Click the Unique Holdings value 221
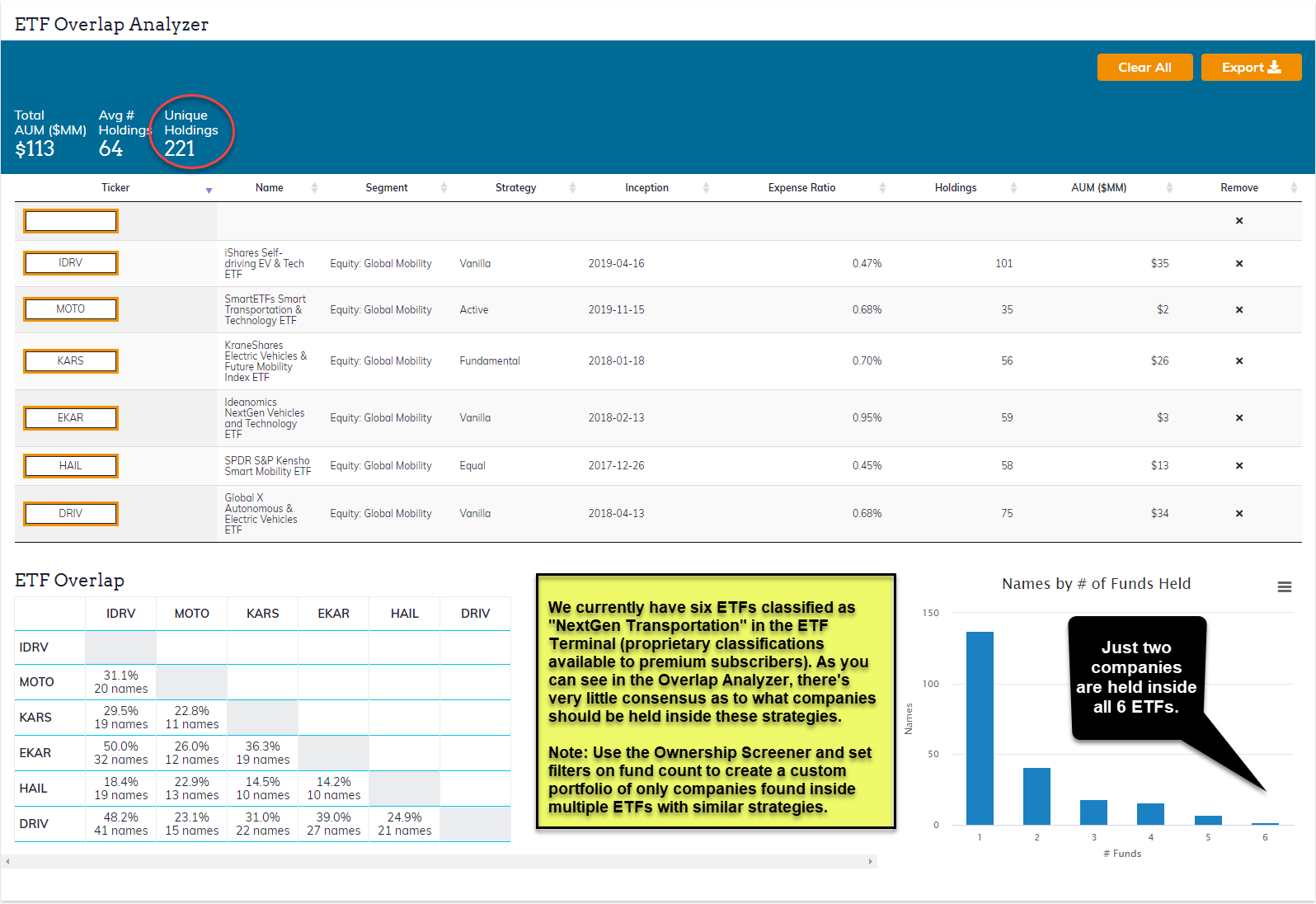Image resolution: width=1316 pixels, height=904 pixels. (x=180, y=149)
